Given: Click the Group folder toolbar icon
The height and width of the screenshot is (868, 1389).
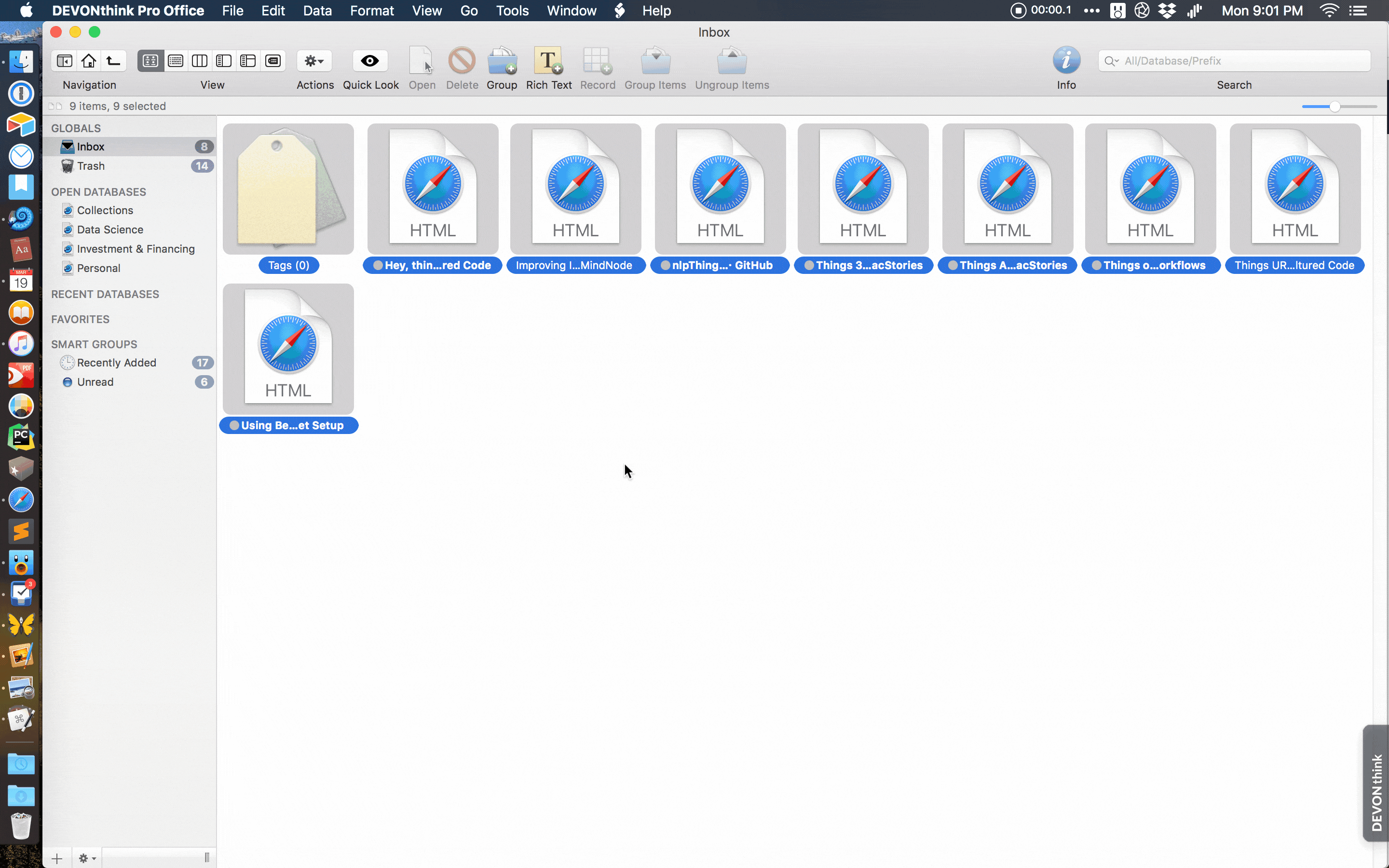Looking at the screenshot, I should [x=502, y=61].
